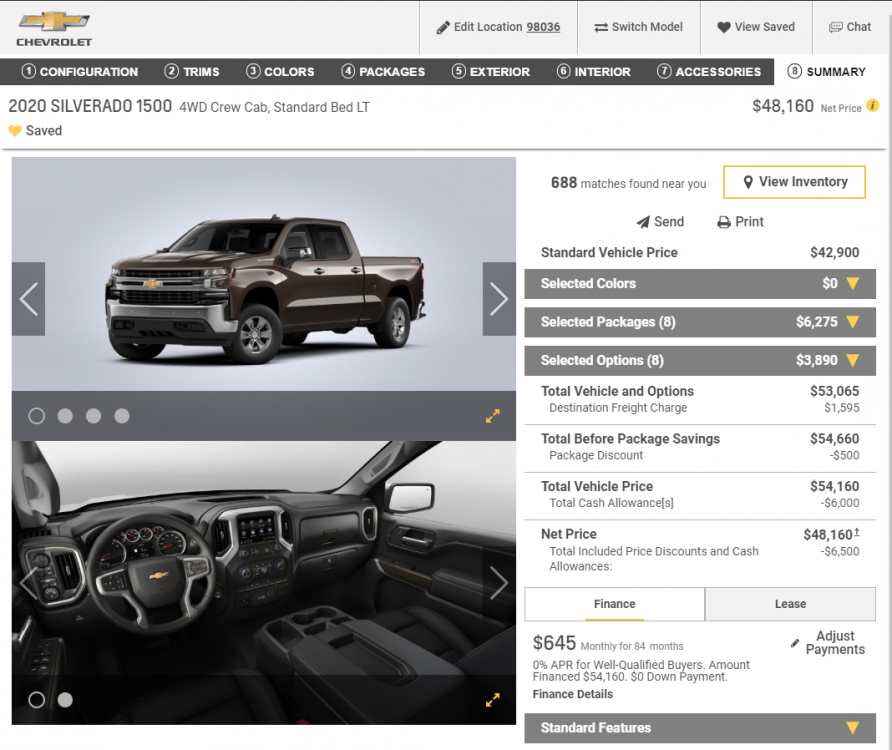
Task: Switch to the Lease tab
Action: pyautogui.click(x=790, y=604)
